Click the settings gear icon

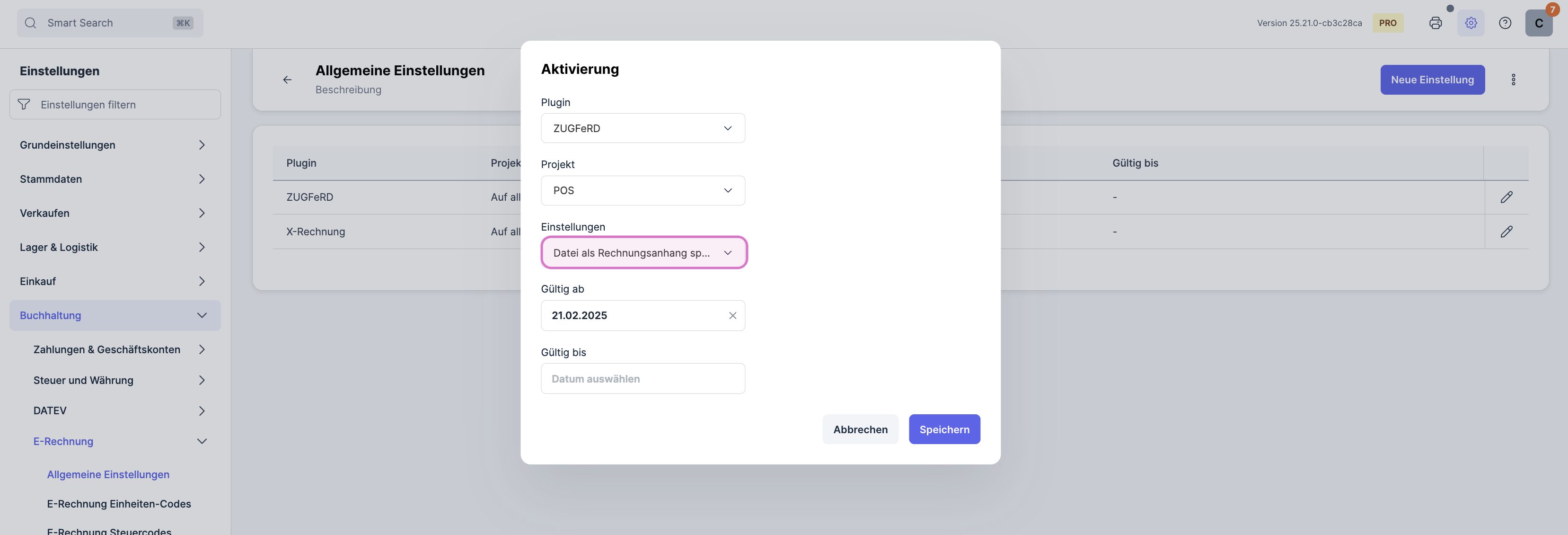pyautogui.click(x=1471, y=23)
